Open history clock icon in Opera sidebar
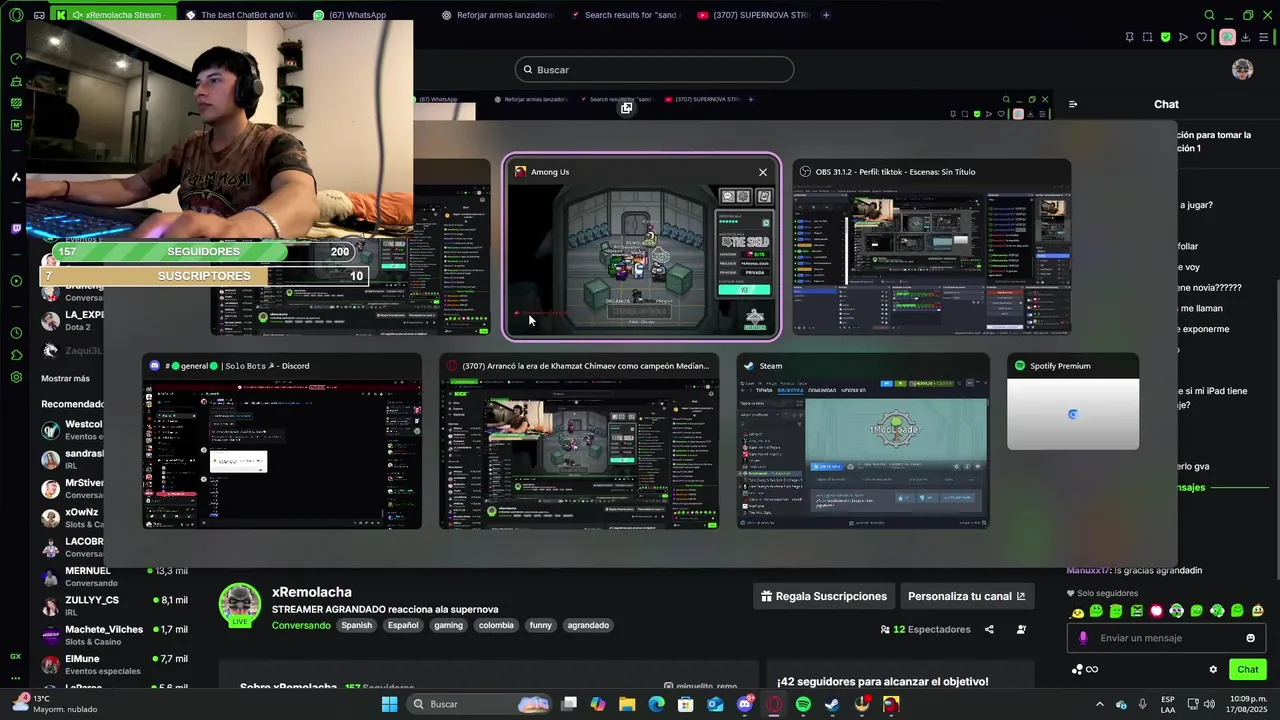 [x=15, y=333]
